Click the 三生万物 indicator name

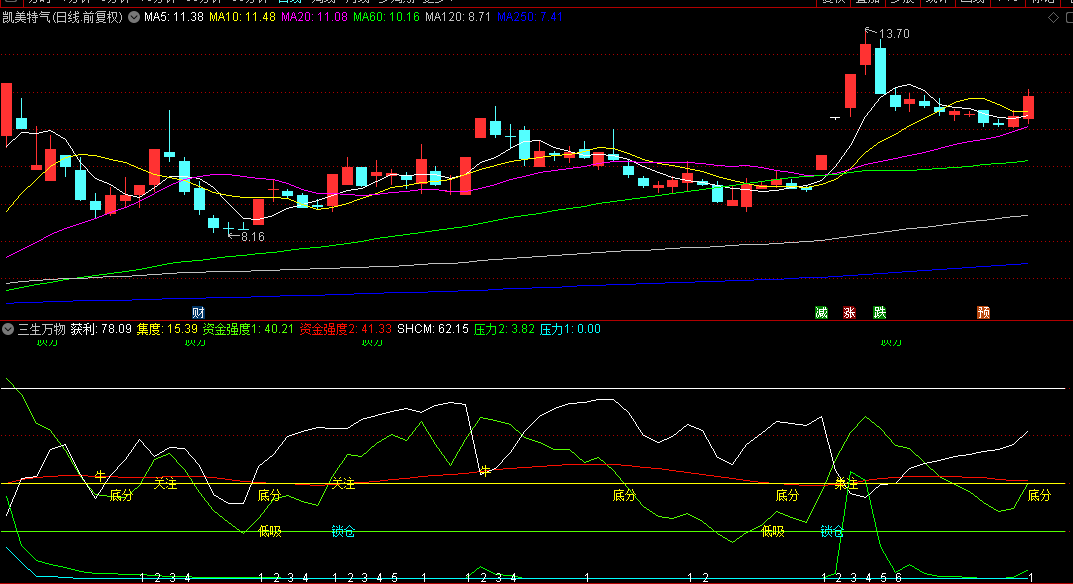click(41, 328)
